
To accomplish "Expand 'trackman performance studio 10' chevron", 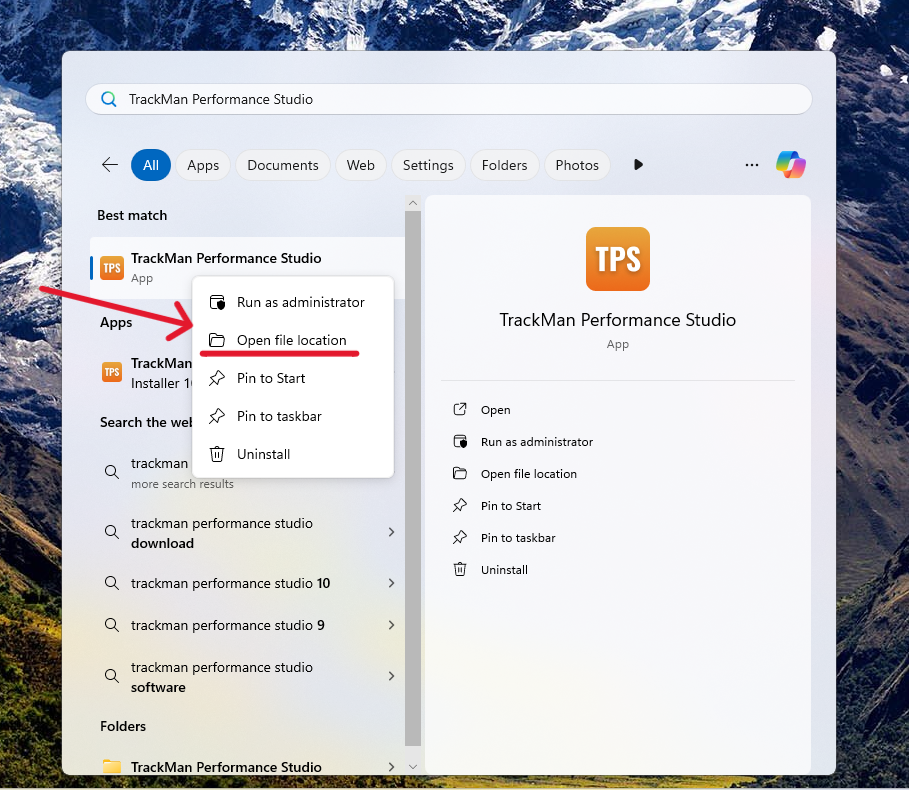I will [391, 583].
